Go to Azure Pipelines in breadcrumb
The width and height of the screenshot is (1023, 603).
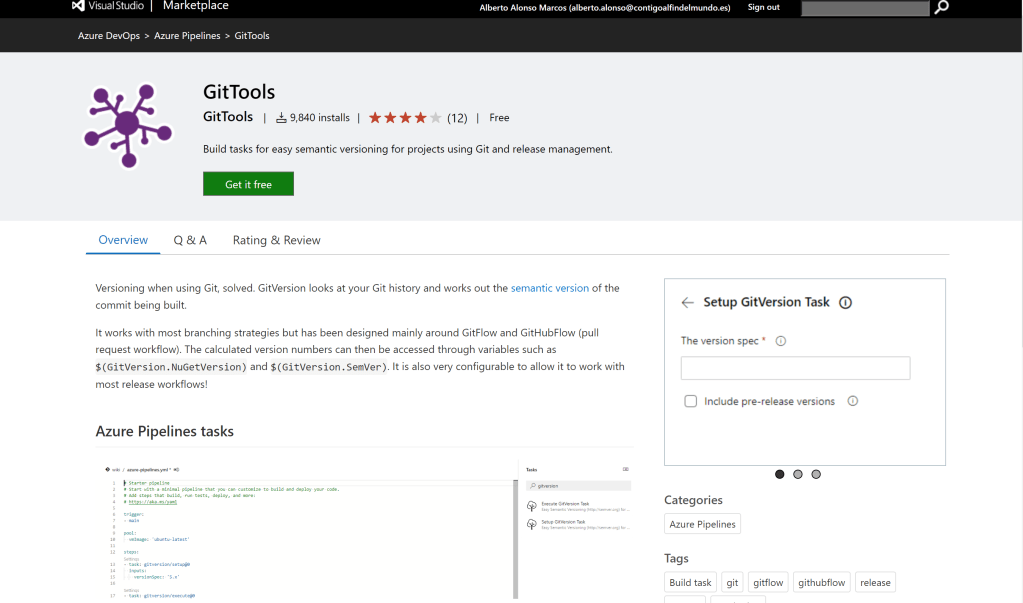tap(187, 36)
